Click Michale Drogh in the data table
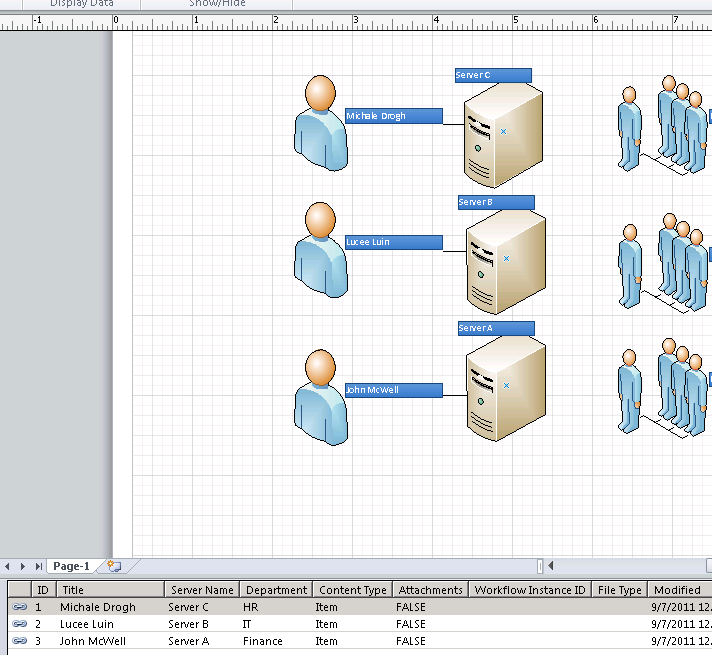 tap(98, 607)
